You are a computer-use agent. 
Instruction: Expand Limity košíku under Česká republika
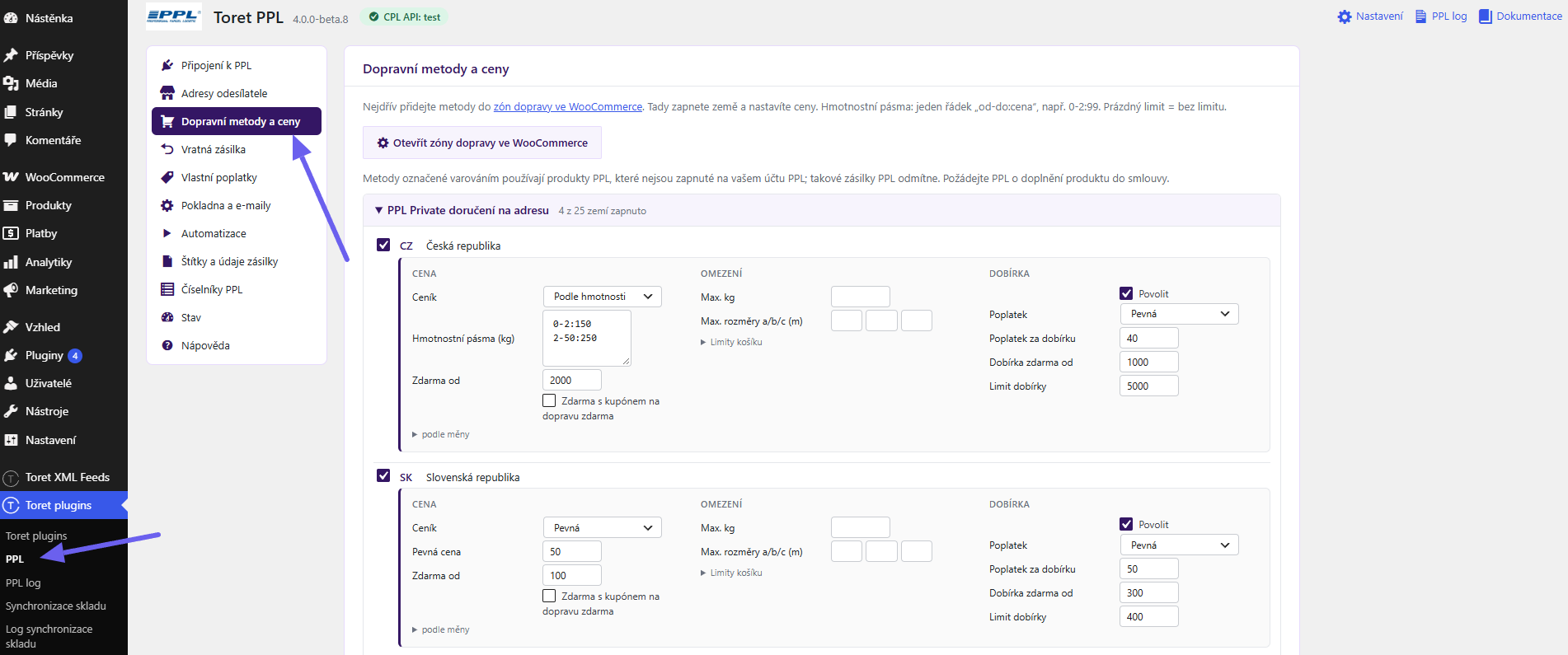pos(731,342)
